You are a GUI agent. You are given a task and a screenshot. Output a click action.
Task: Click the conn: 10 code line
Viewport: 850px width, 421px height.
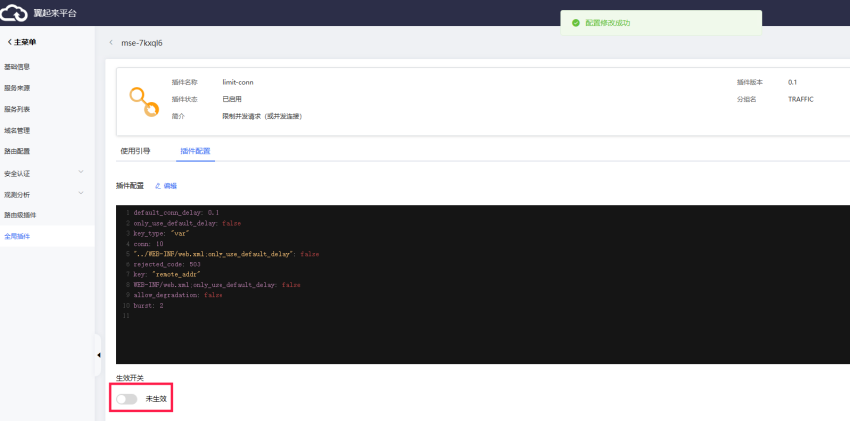149,244
